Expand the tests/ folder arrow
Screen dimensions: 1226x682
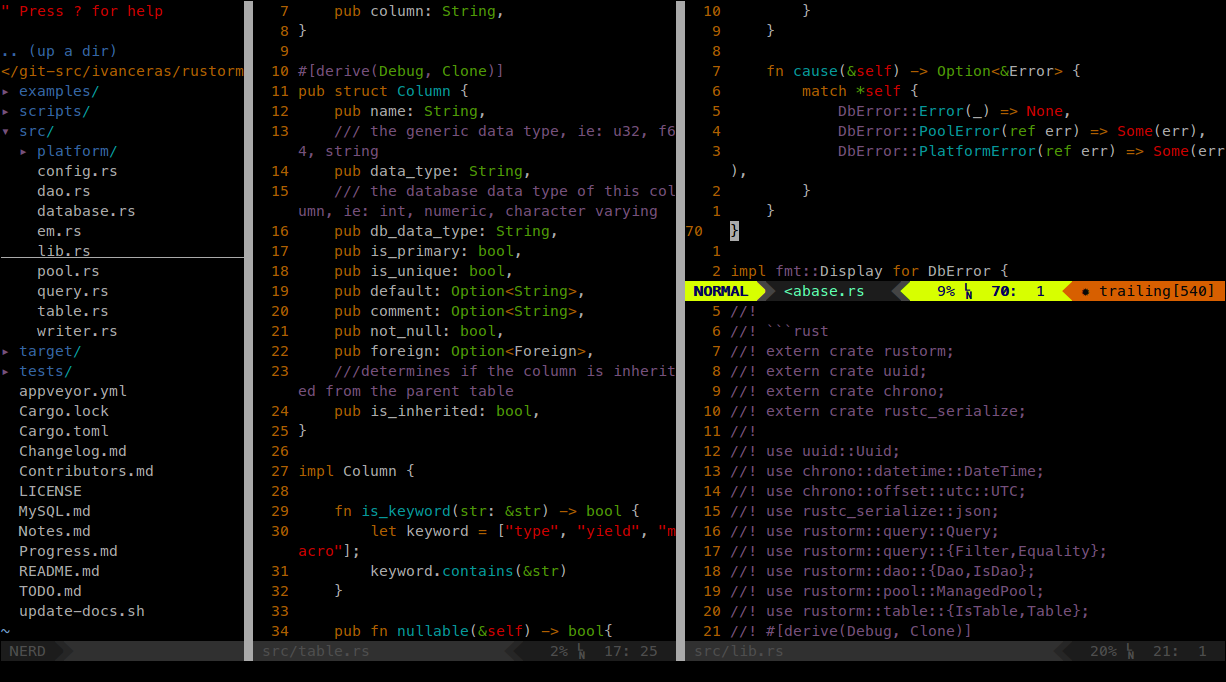click(x=5, y=371)
